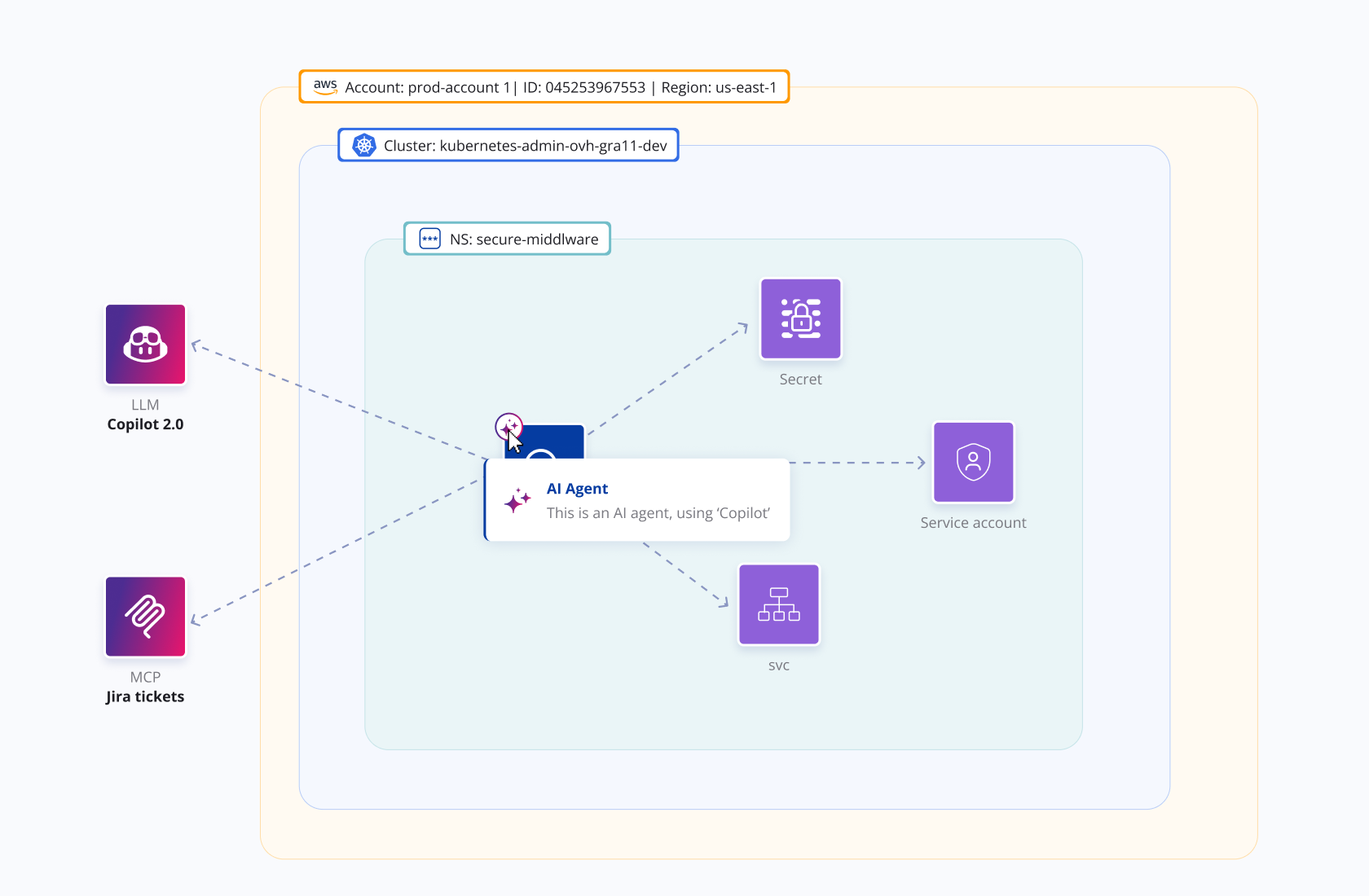Select the Service account shield icon
This screenshot has height=896, width=1369.
tap(973, 462)
